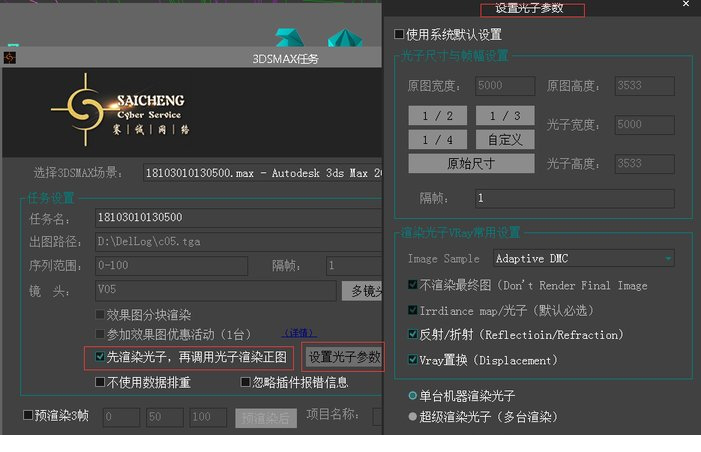The image size is (701, 452).
Task: Click the pre-render frame field showing 100
Action: [x=208, y=417]
